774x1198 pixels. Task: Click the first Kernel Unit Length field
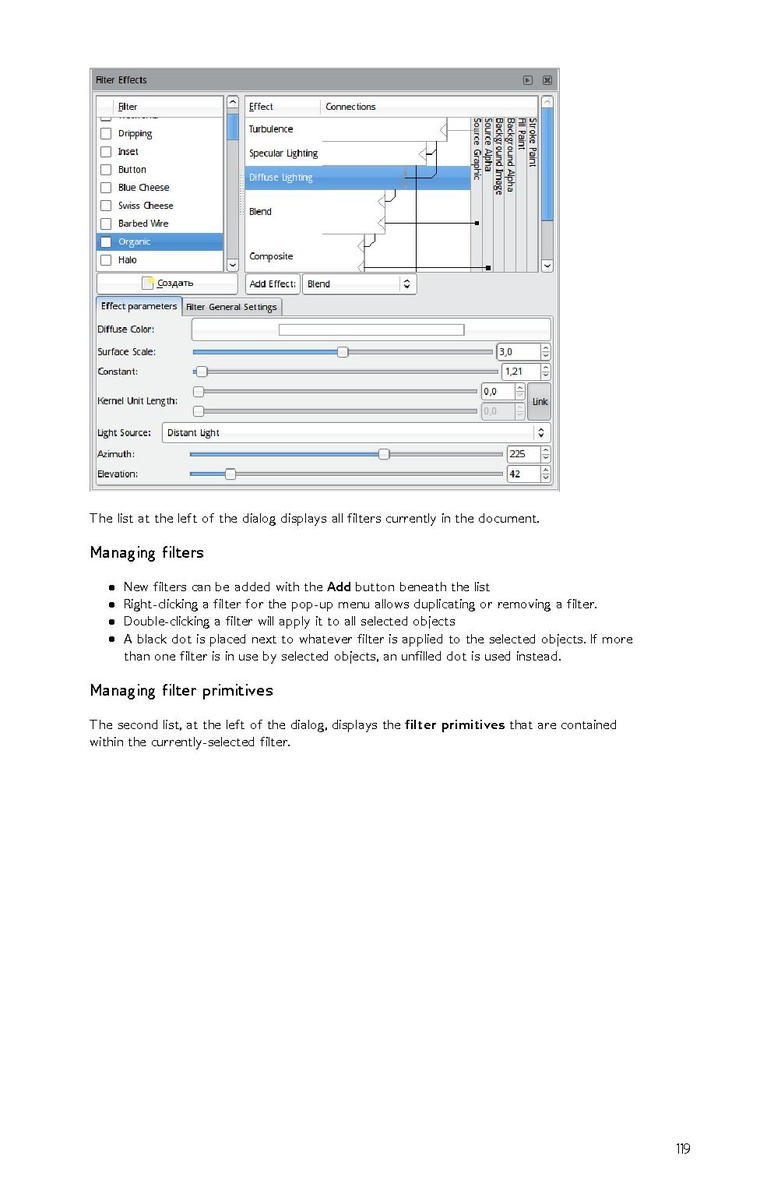(498, 392)
